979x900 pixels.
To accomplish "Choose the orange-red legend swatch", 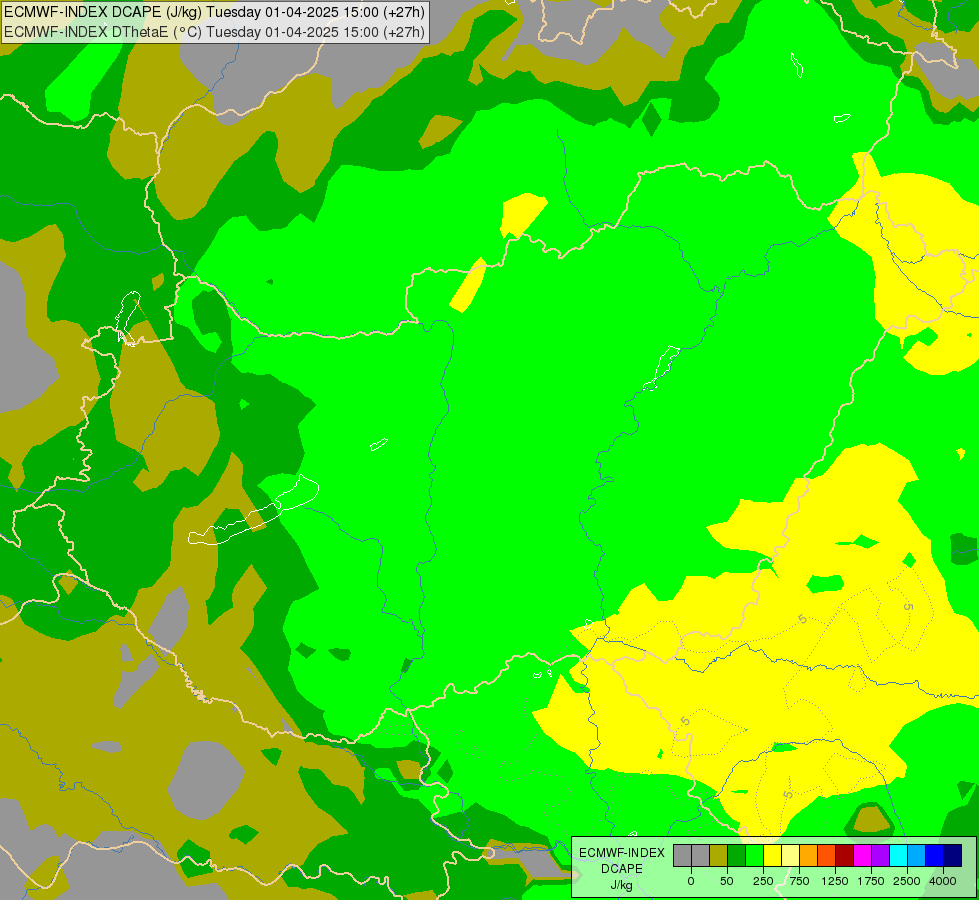I will 827,856.
